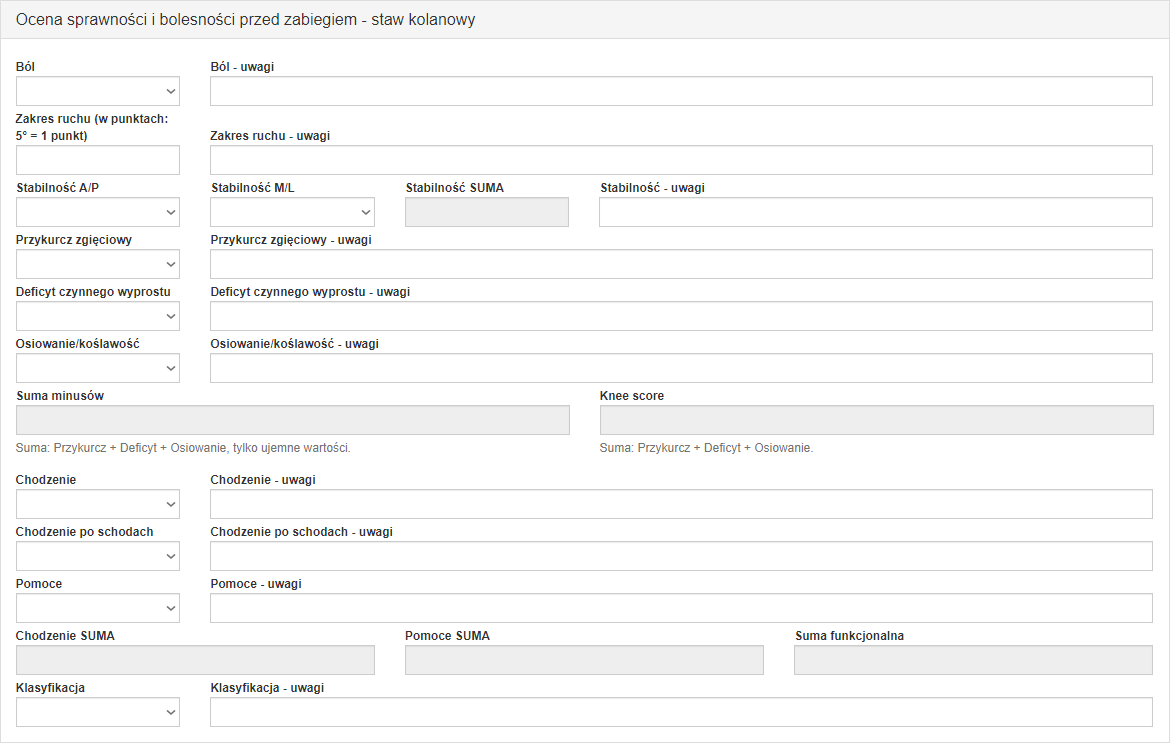Click the Zakres ruchu - uwagi field
The image size is (1170, 743).
(680, 160)
